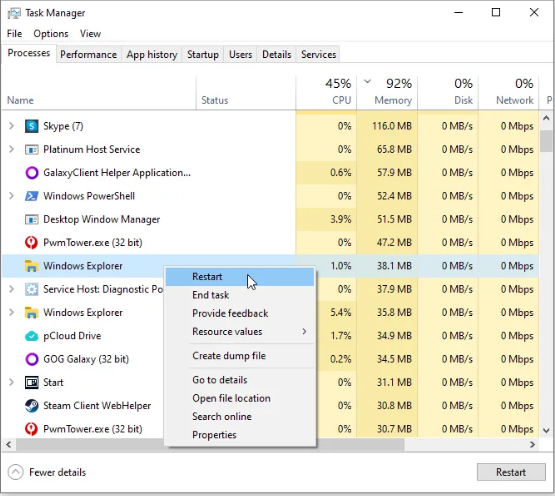Choose Provide feedback in the context menu
555x496 pixels.
tap(240, 313)
